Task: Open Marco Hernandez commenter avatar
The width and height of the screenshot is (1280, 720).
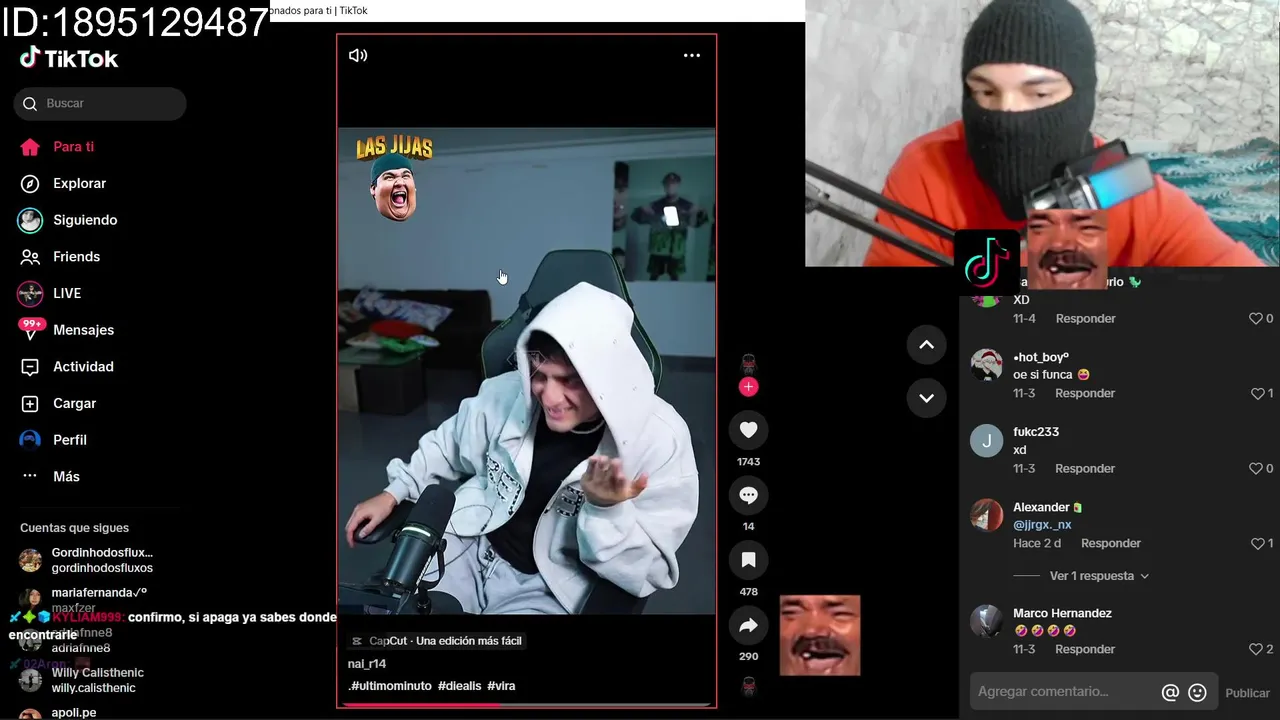Action: [x=987, y=621]
